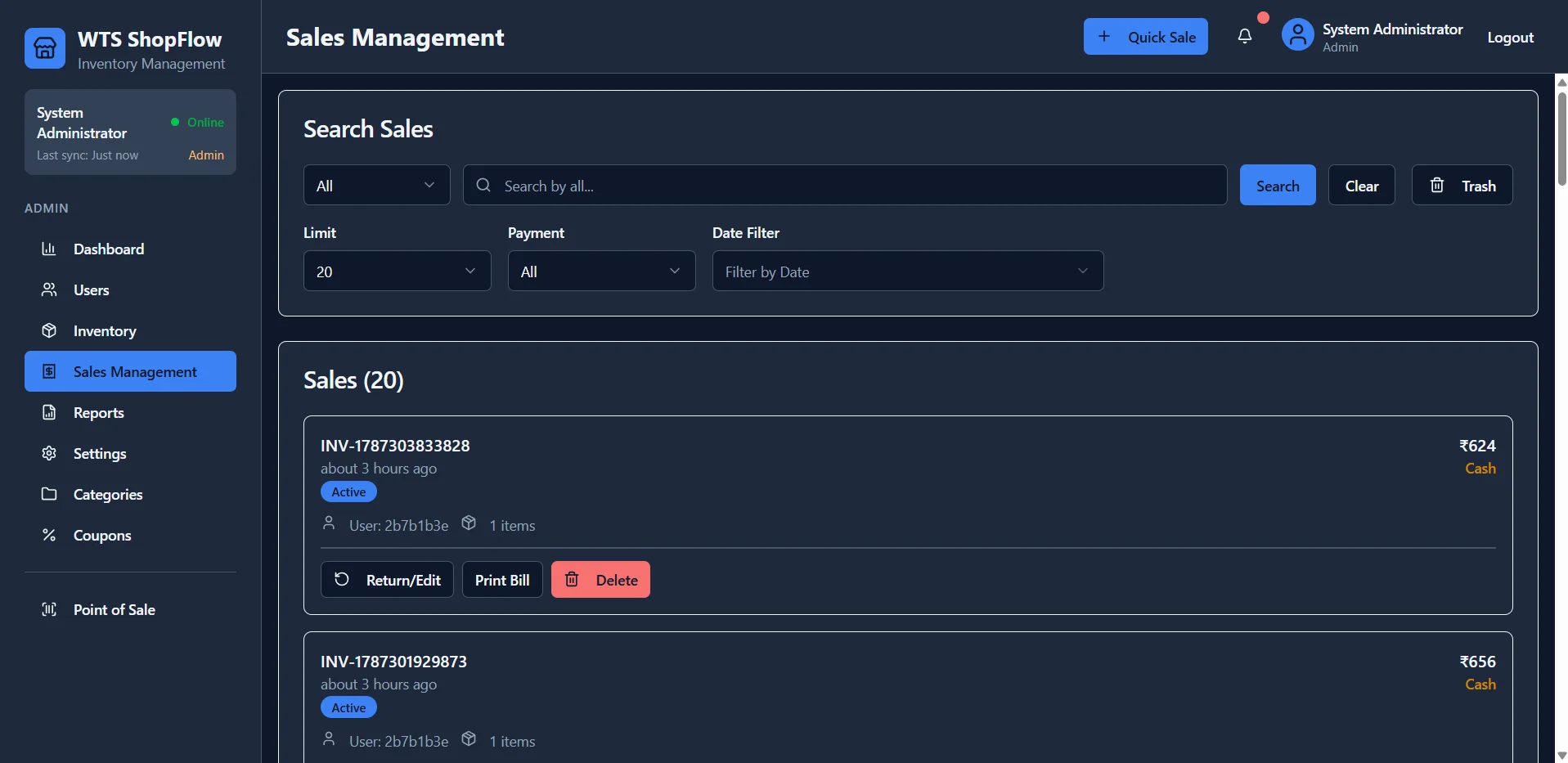Screen dimensions: 1568x763
Task: Open the search field type dropdown set to All
Action: pyautogui.click(x=376, y=185)
